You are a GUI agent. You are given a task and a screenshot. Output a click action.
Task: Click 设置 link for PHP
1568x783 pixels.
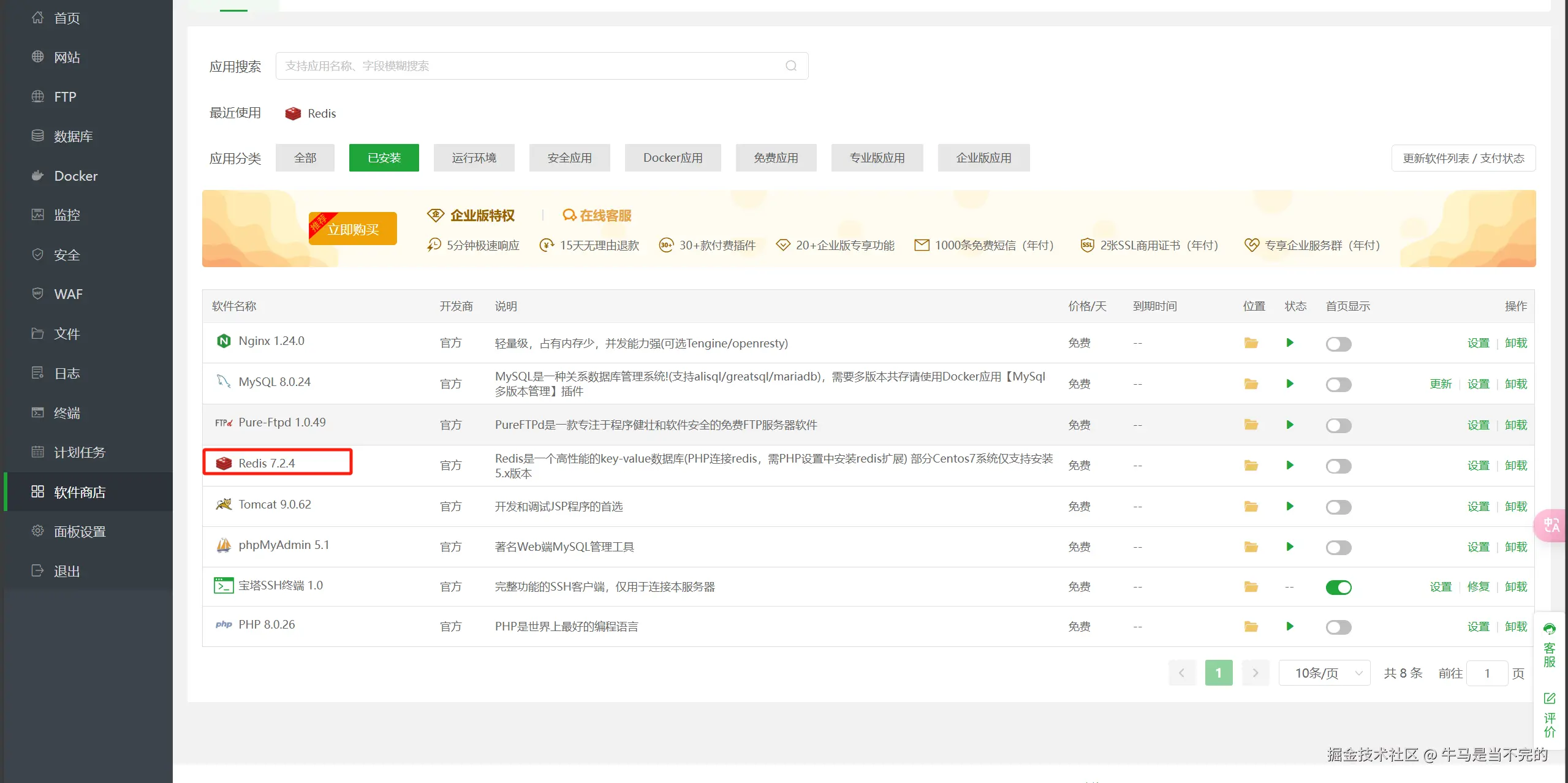[1478, 627]
